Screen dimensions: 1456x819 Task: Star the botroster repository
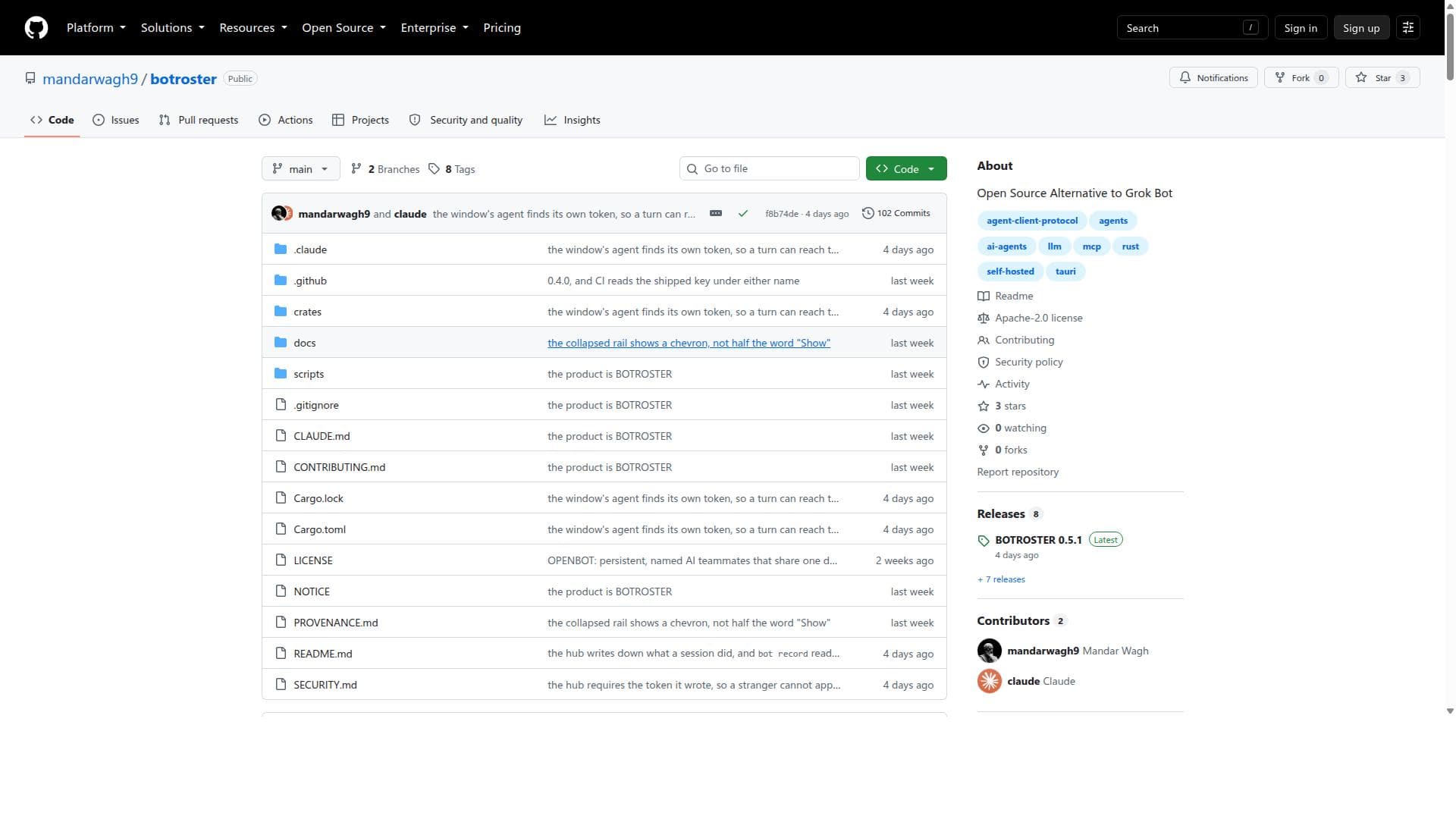coord(1382,78)
